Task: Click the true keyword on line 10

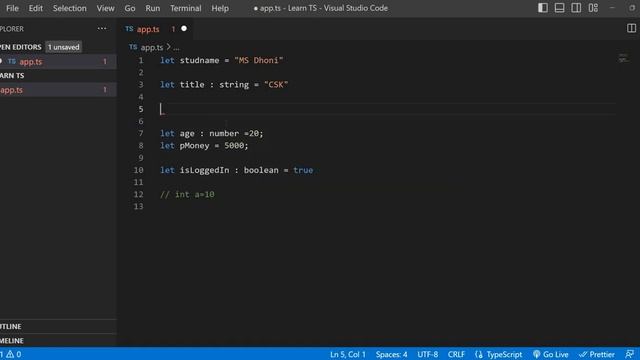Action: 303,170
